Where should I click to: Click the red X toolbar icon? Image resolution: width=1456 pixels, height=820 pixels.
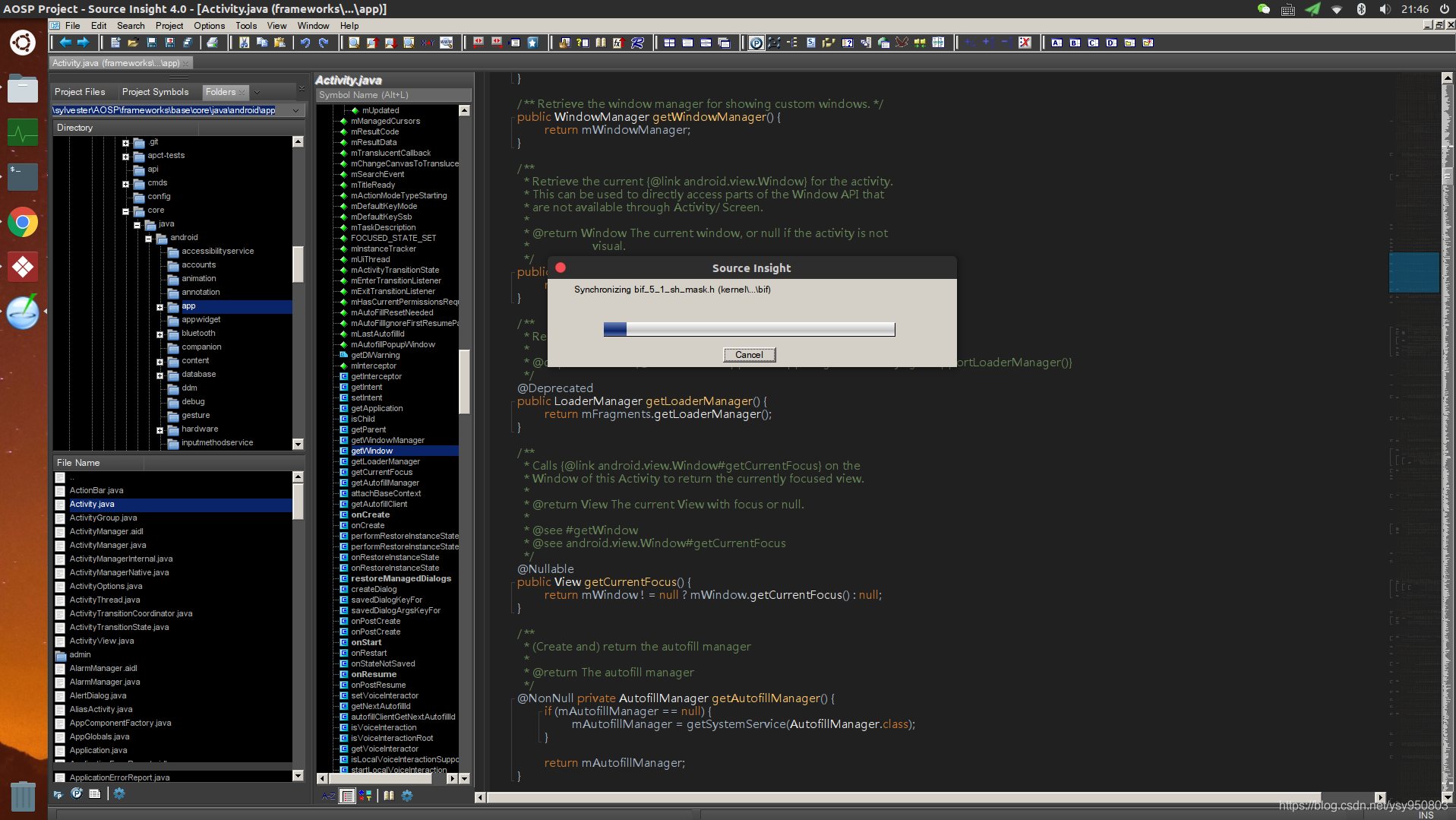coord(1025,43)
